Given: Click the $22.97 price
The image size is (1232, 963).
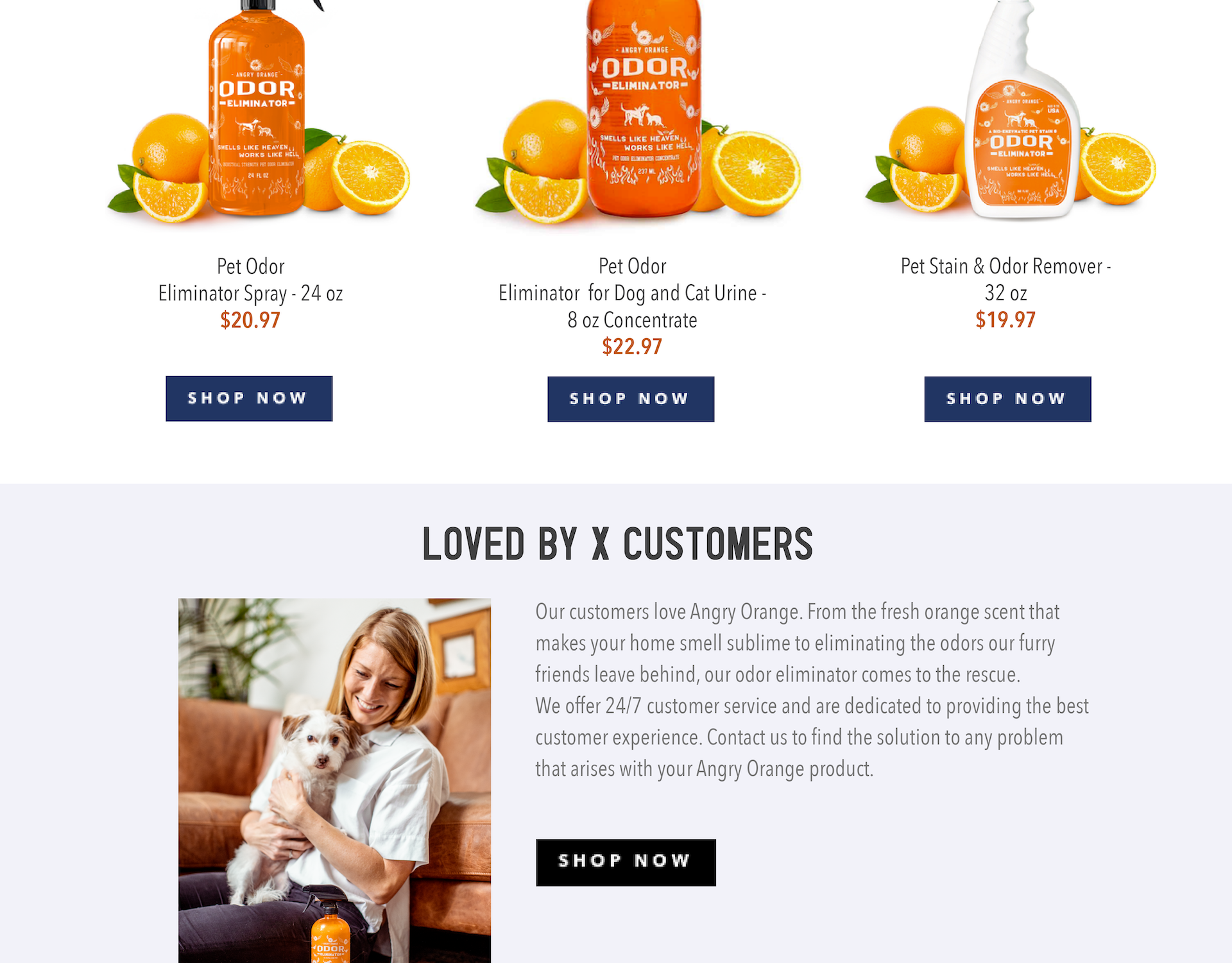Looking at the screenshot, I should tap(632, 346).
